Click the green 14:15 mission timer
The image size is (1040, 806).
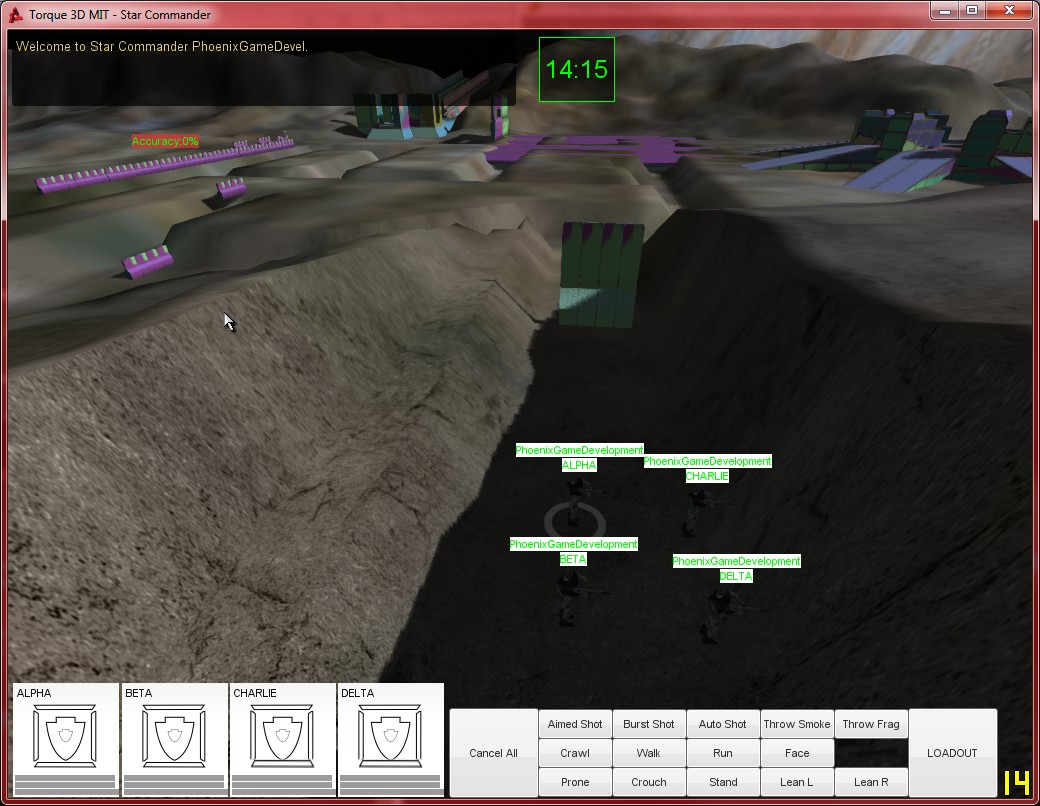pyautogui.click(x=576, y=70)
